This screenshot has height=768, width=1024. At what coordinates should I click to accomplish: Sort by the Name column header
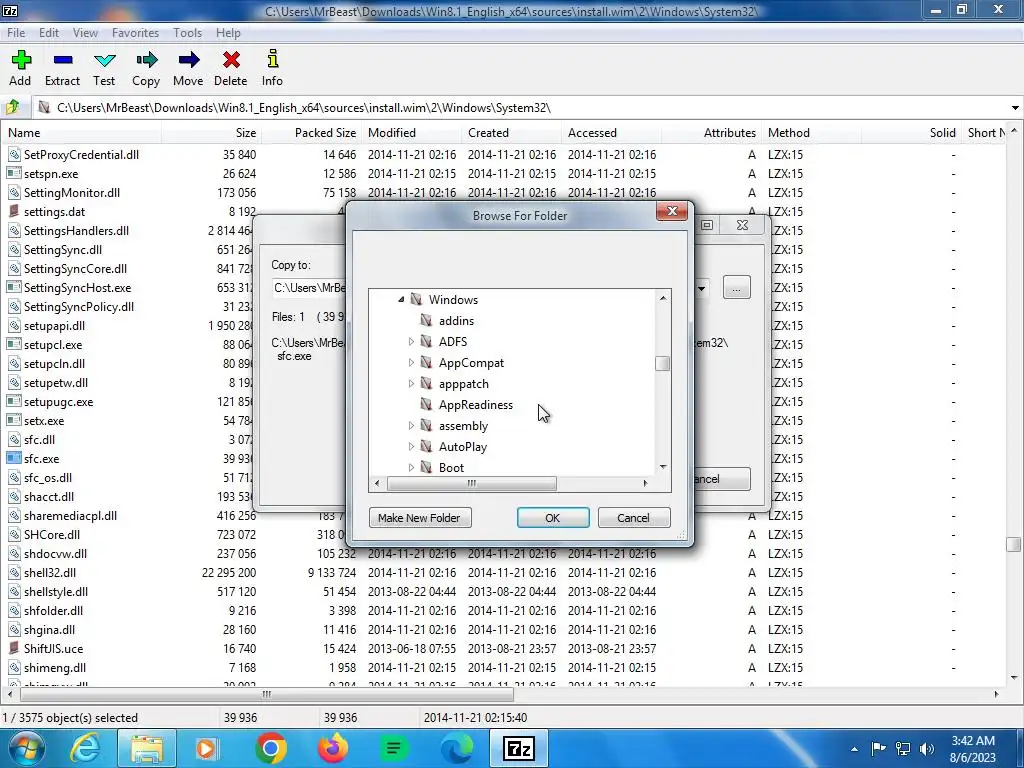[x=82, y=133]
